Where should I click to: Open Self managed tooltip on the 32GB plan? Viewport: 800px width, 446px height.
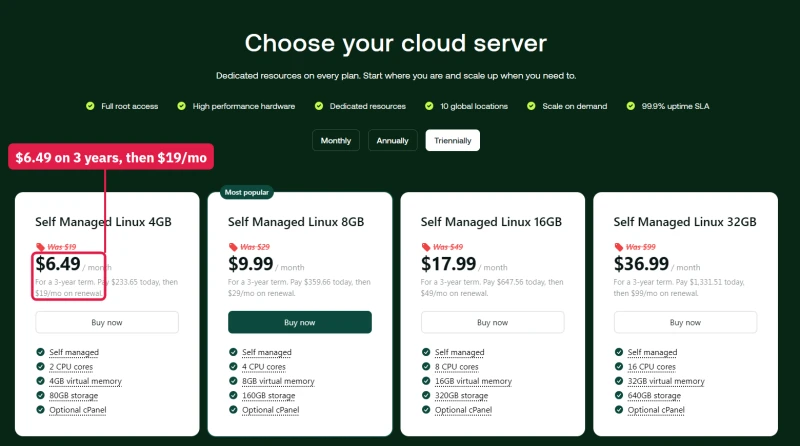(653, 352)
